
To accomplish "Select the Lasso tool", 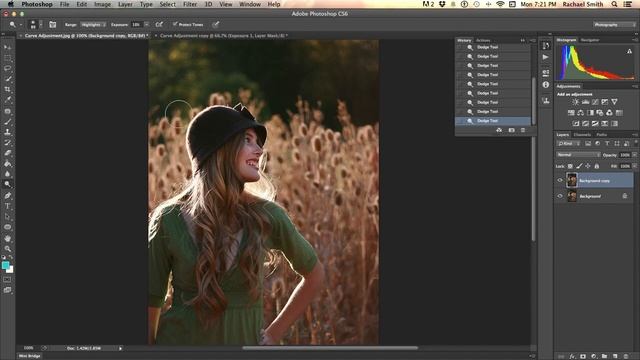I will [x=7, y=68].
